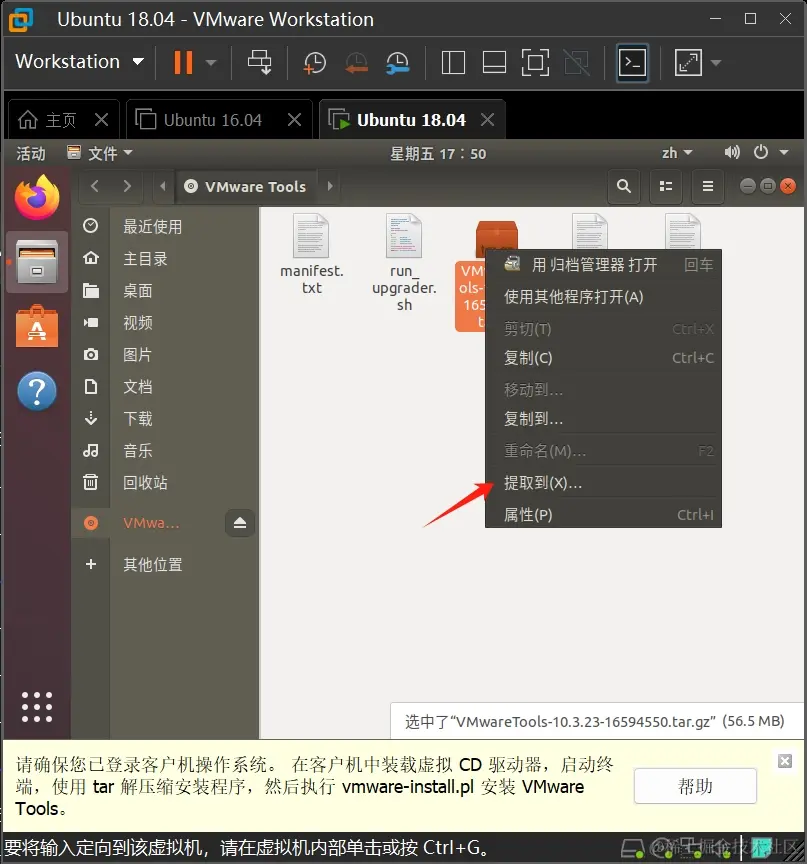Image resolution: width=807 pixels, height=864 pixels.
Task: Expand the stretch display dropdown arrow
Action: [716, 63]
